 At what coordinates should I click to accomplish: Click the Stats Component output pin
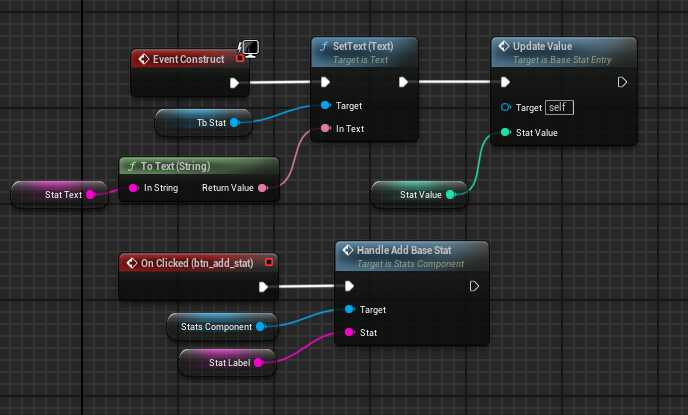point(261,326)
